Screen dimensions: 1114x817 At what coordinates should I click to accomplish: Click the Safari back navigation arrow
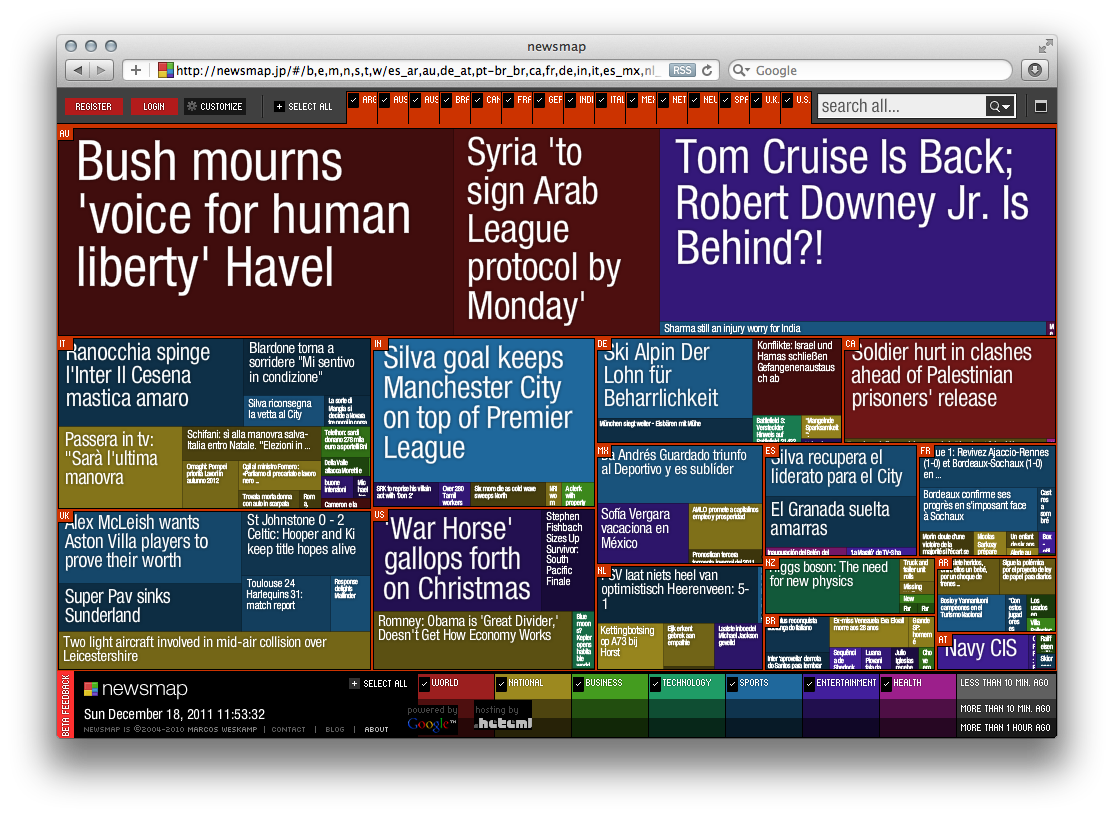(78, 70)
